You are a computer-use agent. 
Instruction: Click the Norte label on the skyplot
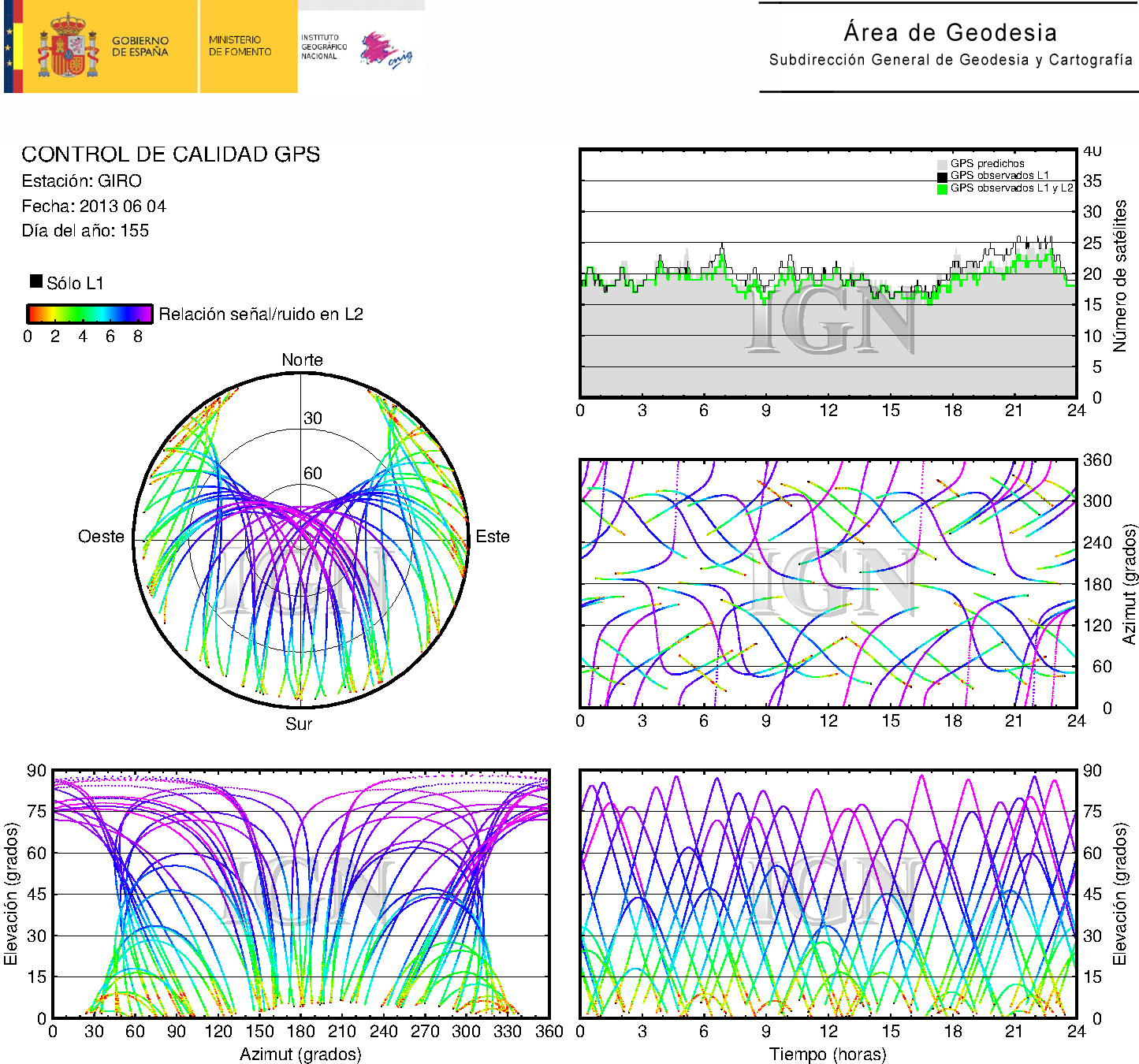point(302,360)
